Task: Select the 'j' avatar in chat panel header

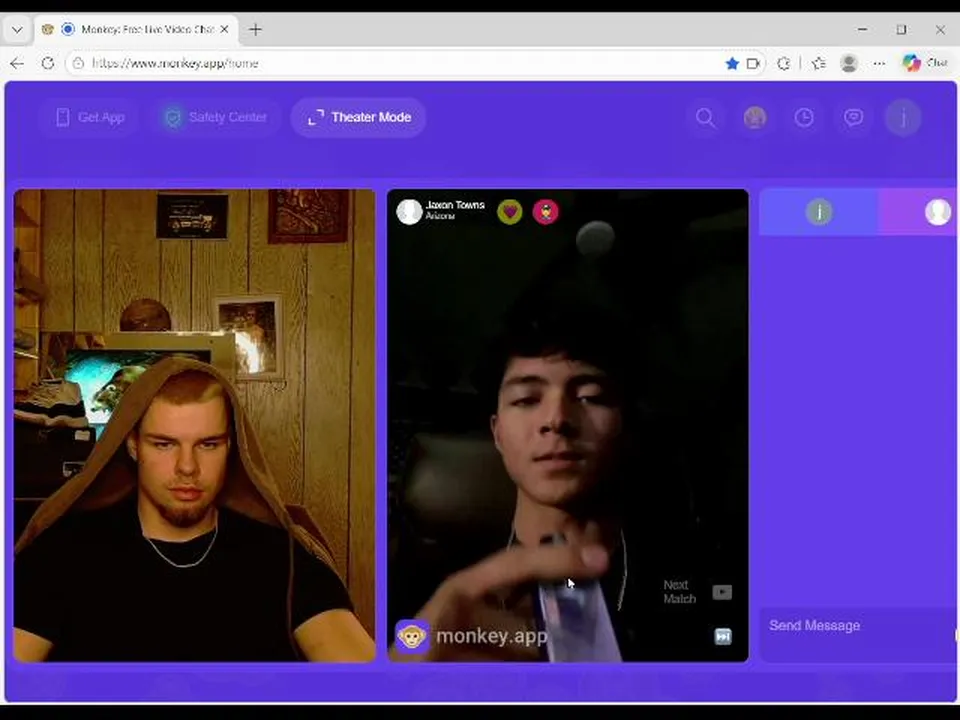Action: coord(819,212)
